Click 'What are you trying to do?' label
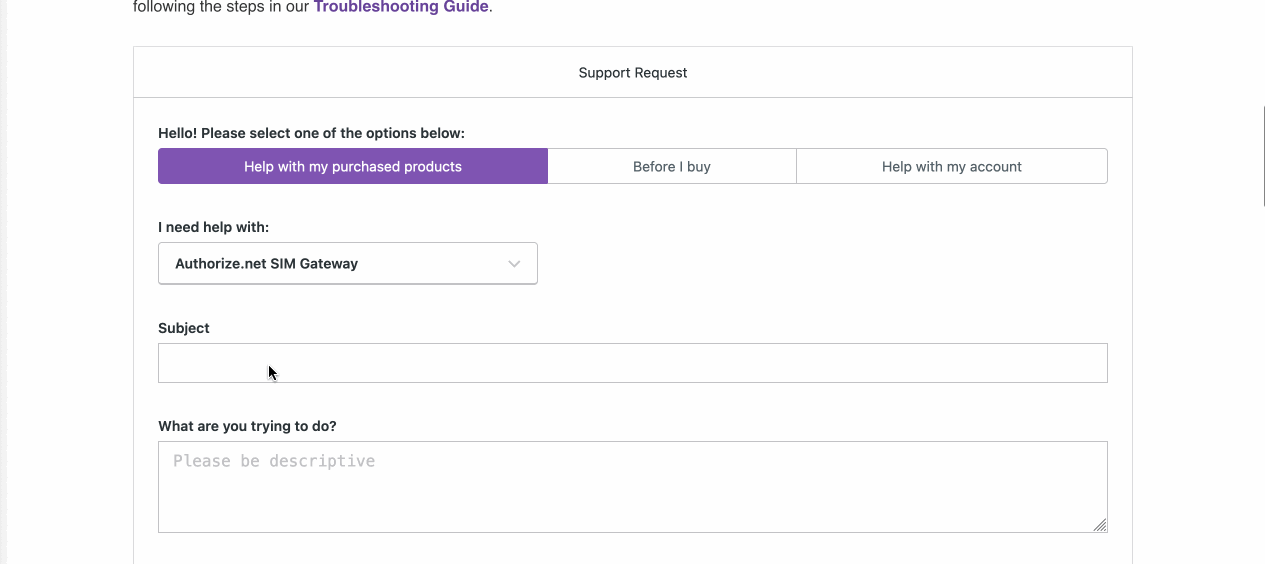The height and width of the screenshot is (564, 1265). pos(247,426)
